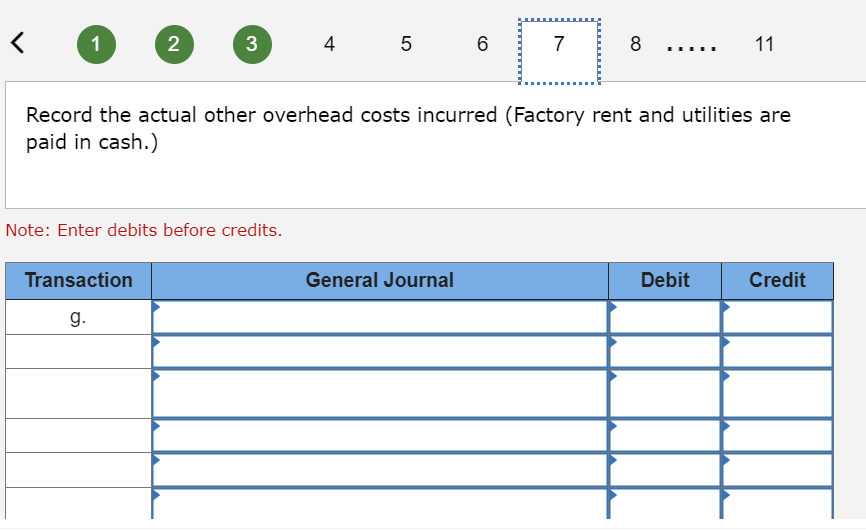Click the second row Credit field
866x531 pixels.
point(777,351)
